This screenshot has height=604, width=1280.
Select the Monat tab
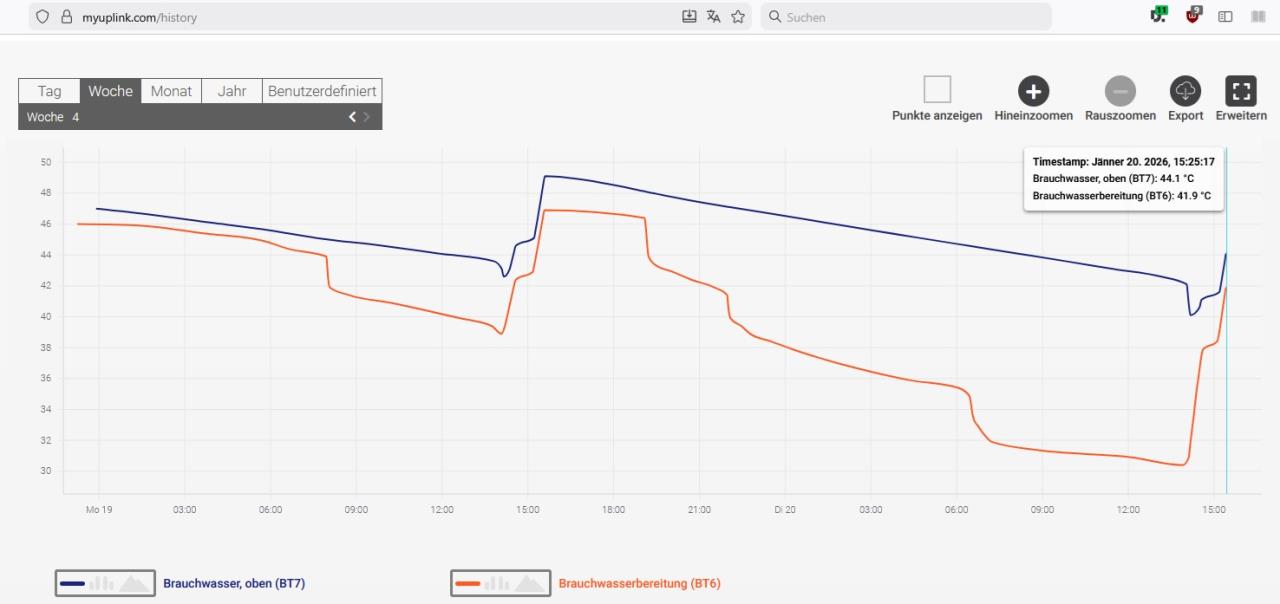[x=171, y=91]
